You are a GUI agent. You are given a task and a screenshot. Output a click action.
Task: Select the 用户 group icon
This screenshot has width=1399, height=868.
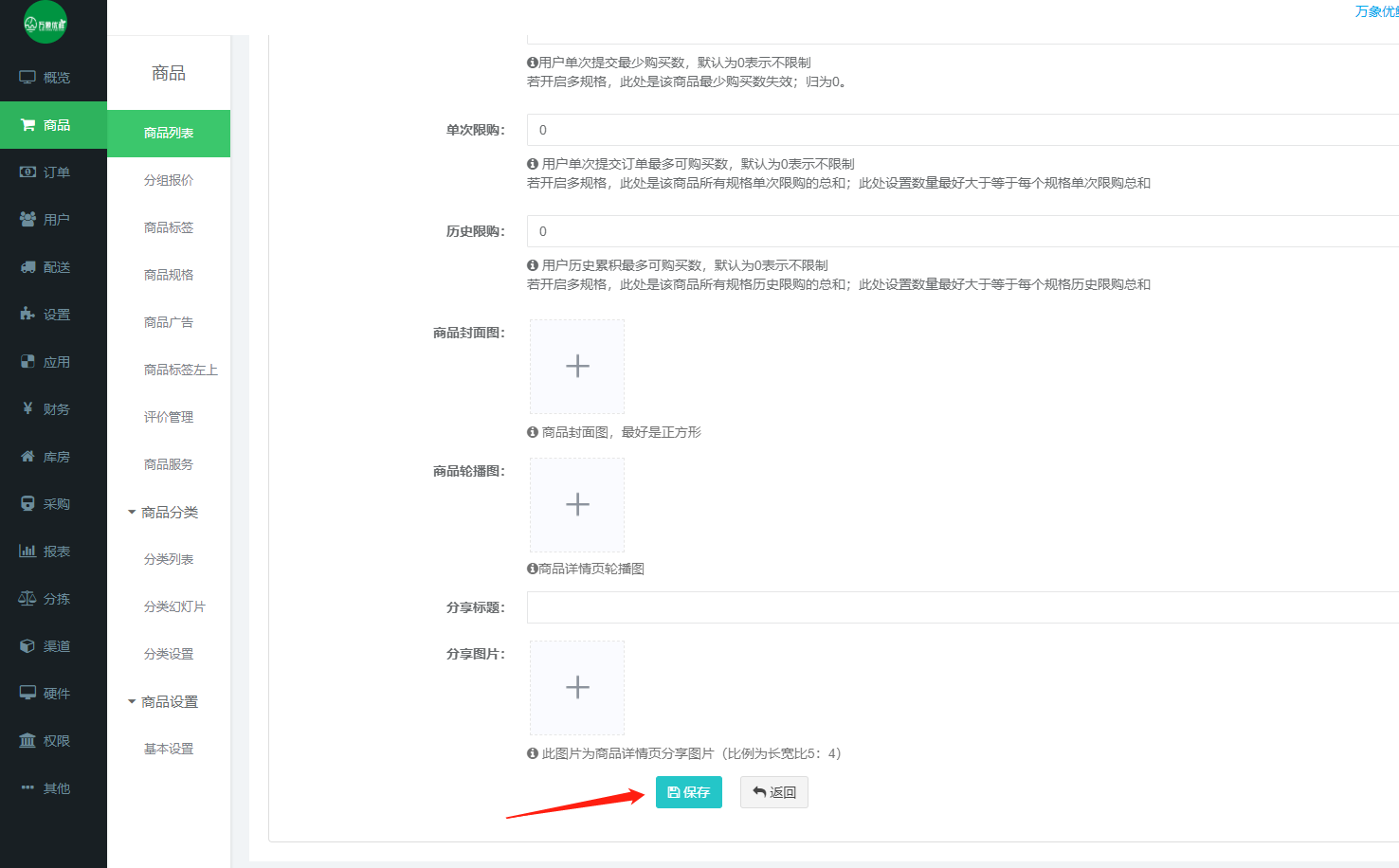coord(27,219)
